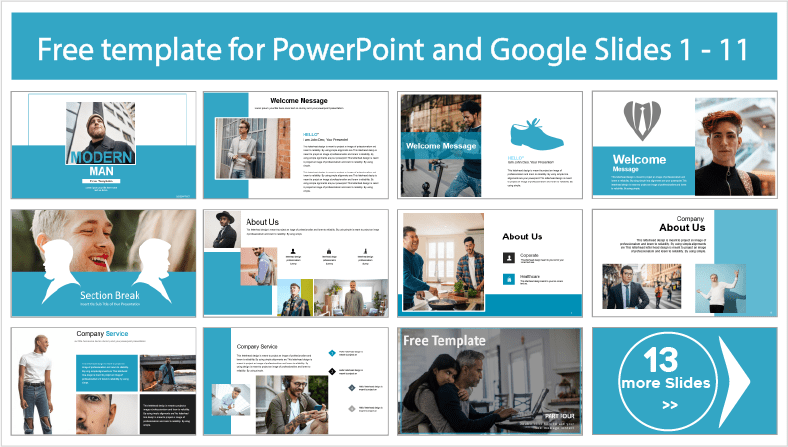Click the title banner Free template for PowerPoint
The image size is (788, 447).
[x=394, y=47]
